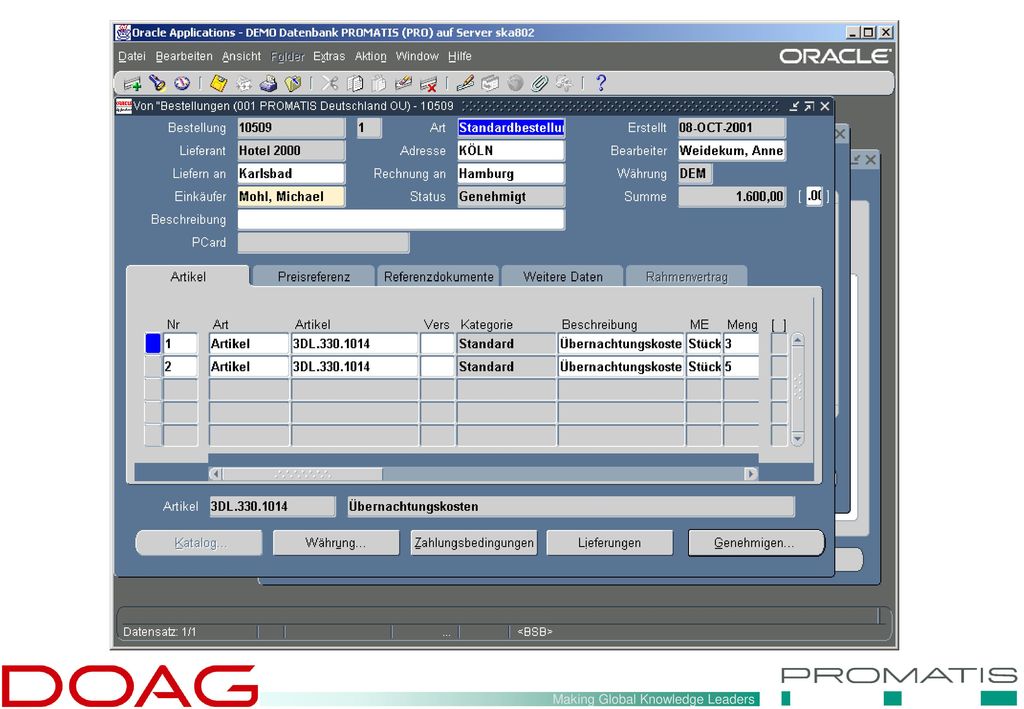Click the New Record toolbar icon
1024x709 pixels.
click(133, 84)
